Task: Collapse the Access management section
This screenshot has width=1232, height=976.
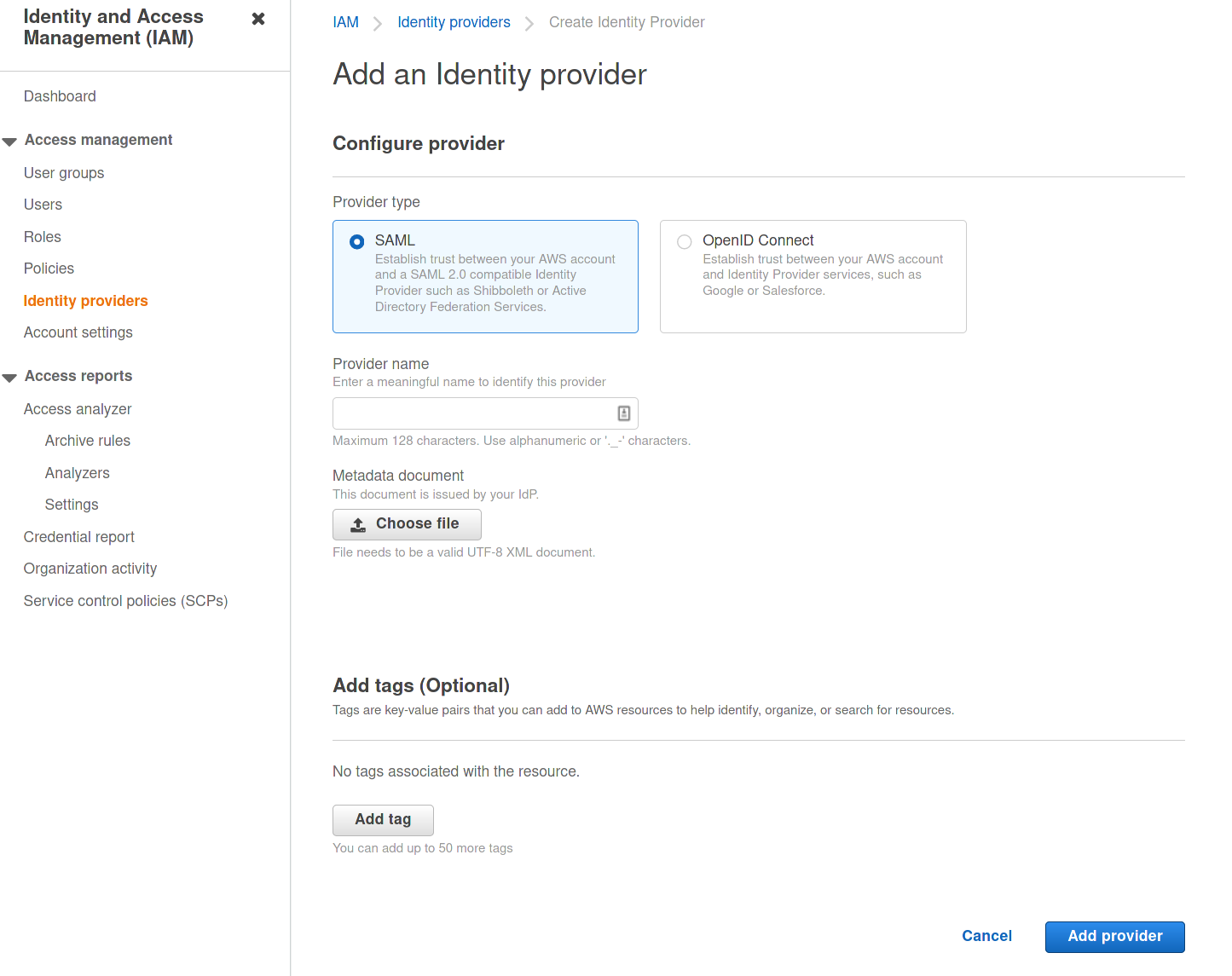Action: [x=10, y=141]
